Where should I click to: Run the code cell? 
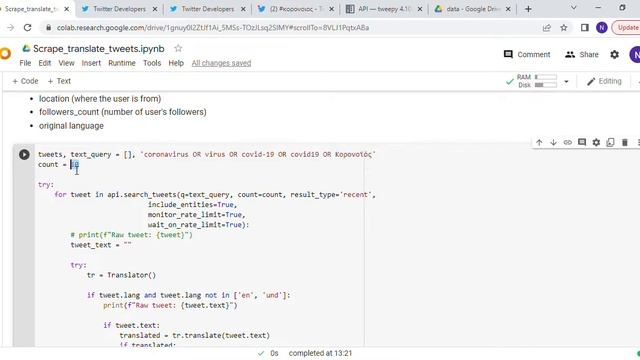[24, 155]
